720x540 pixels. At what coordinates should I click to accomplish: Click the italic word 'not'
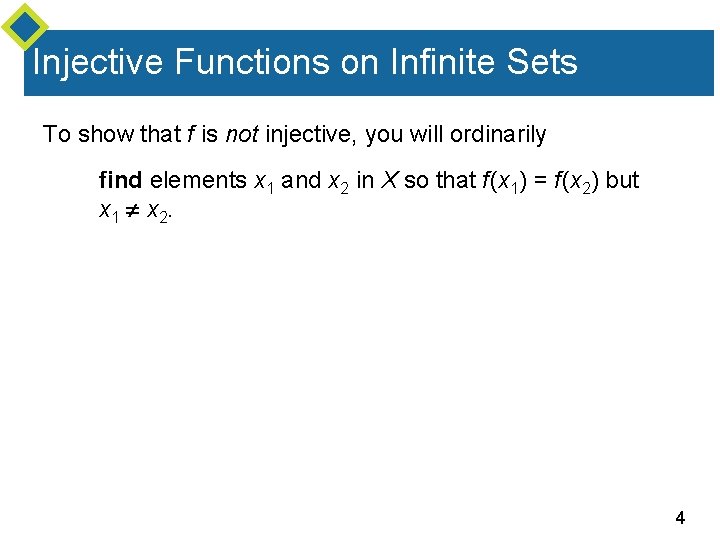click(242, 135)
